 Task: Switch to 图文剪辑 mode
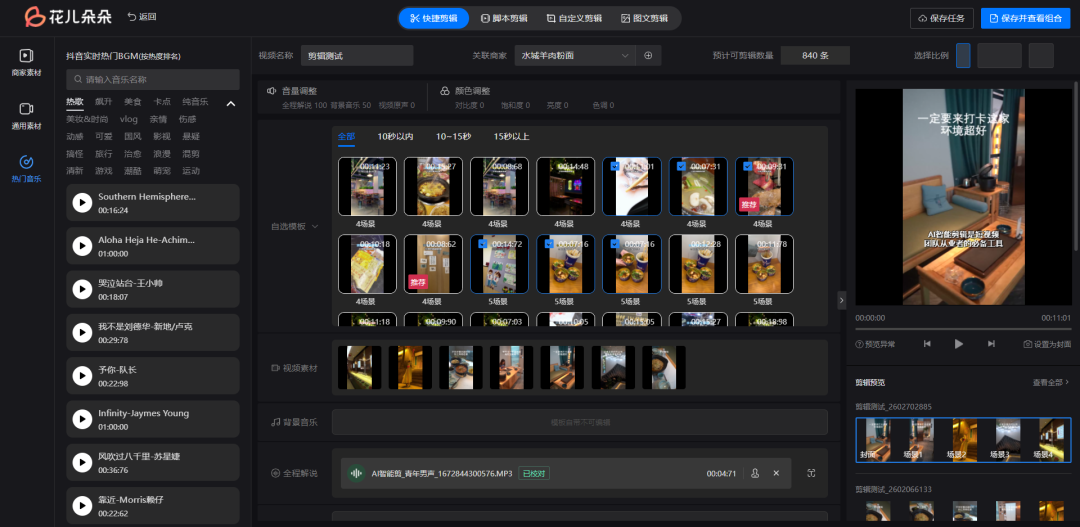[645, 19]
